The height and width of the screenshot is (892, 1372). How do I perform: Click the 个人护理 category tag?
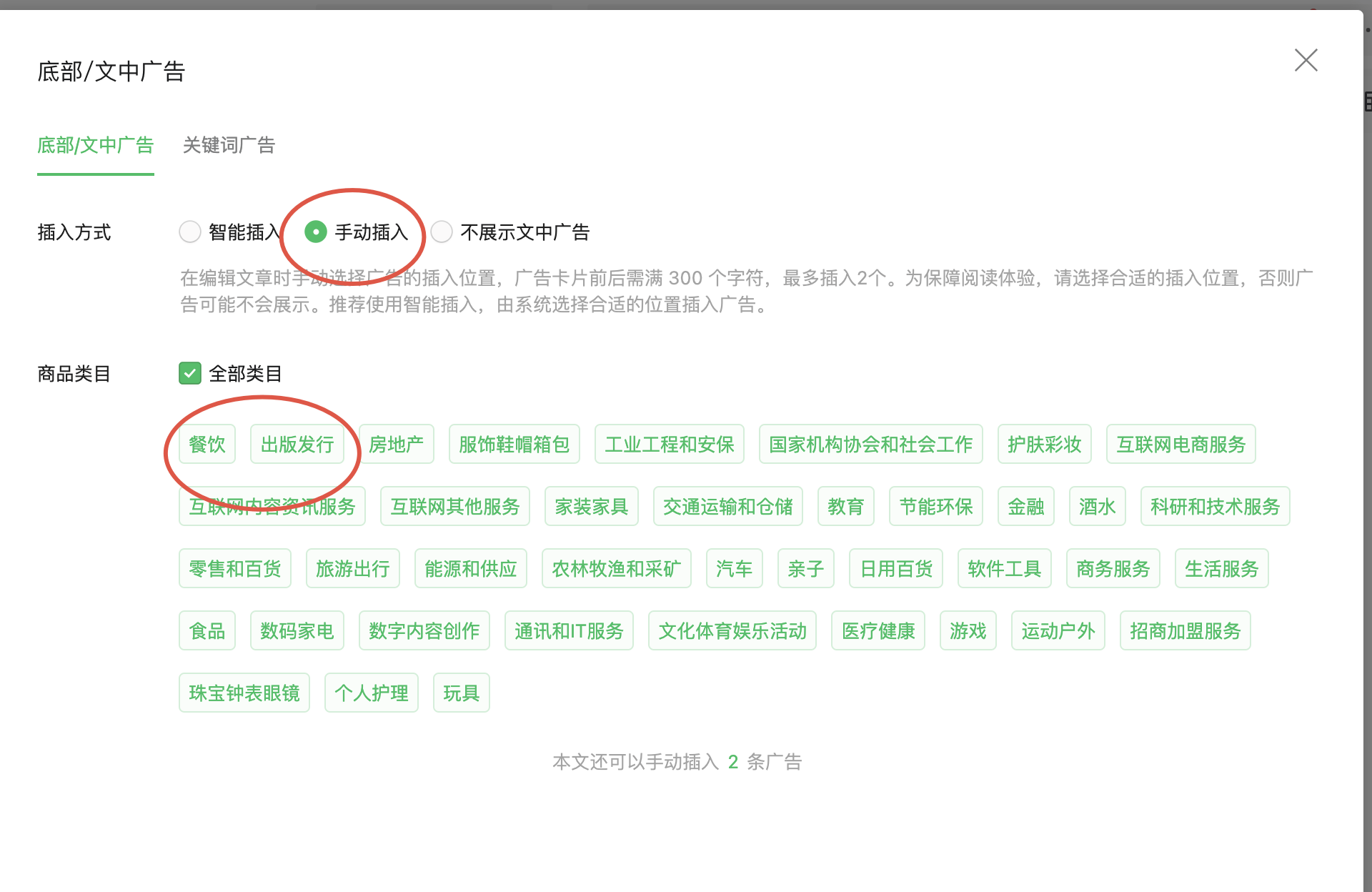point(372,693)
